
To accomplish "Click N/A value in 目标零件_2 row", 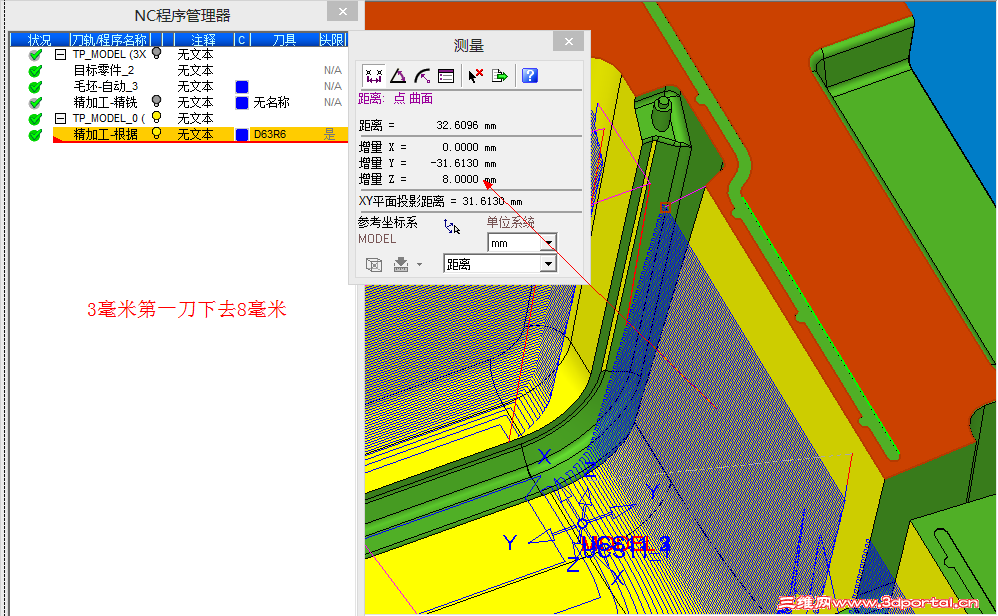I will (x=332, y=70).
